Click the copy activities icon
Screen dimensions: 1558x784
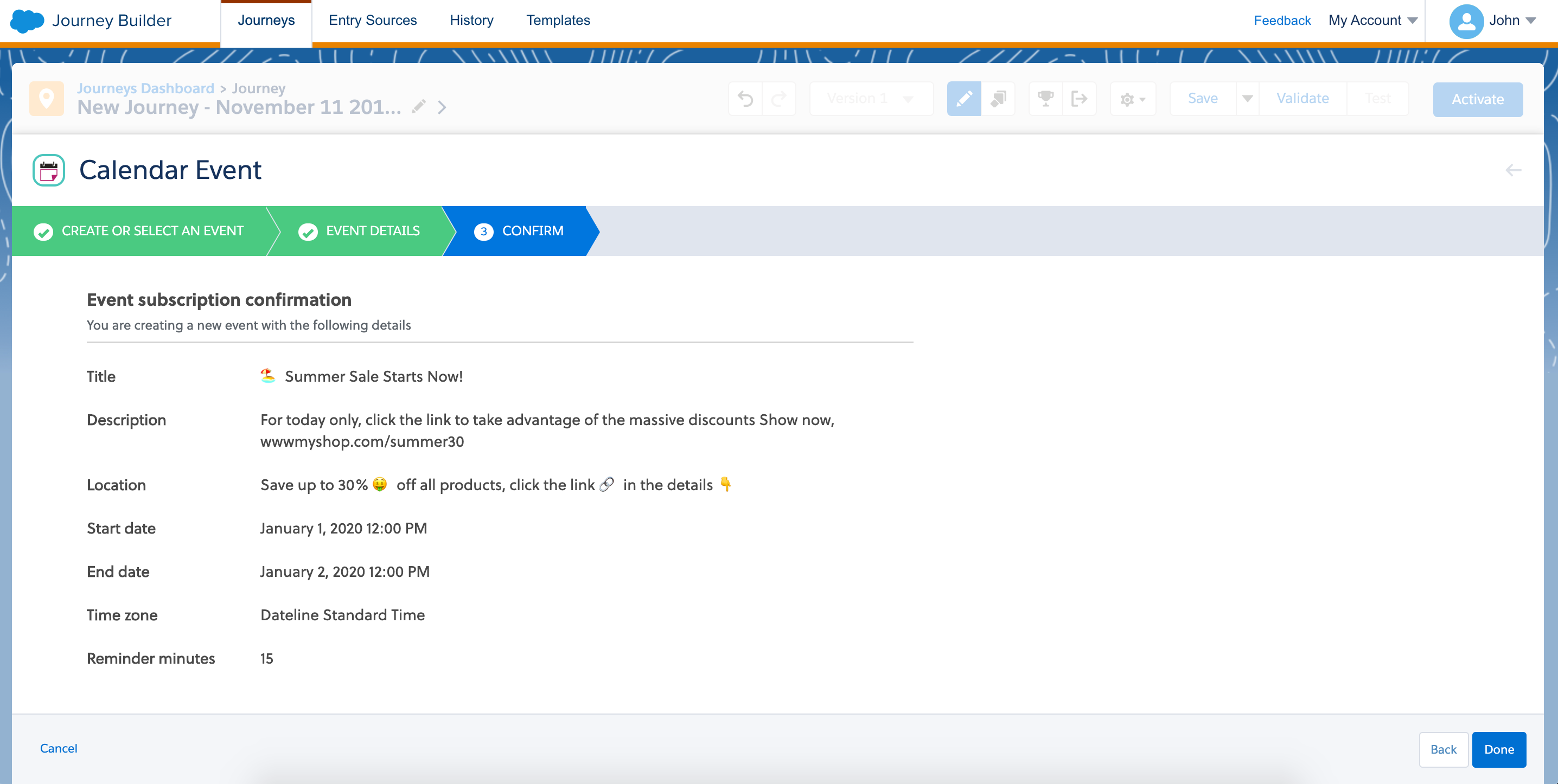(x=998, y=99)
